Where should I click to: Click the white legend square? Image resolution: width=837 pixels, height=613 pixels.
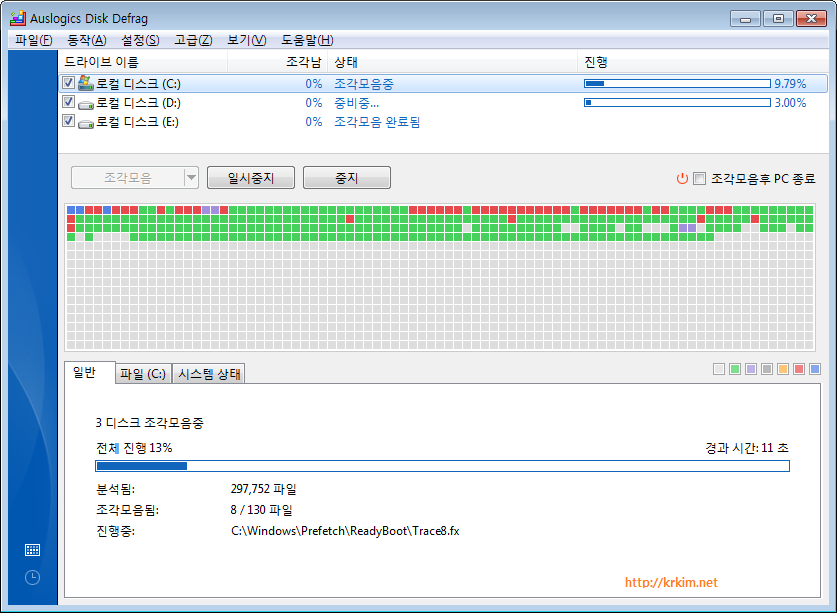click(x=719, y=369)
